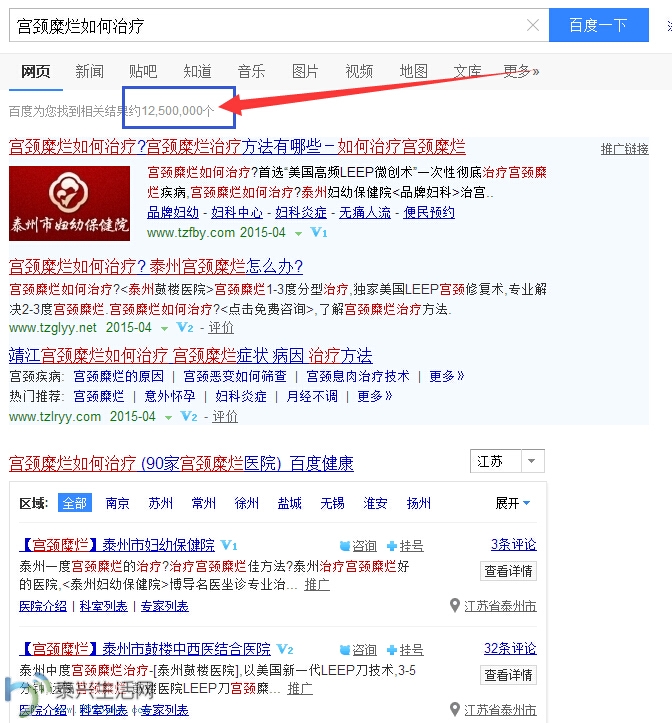Click the V2 badge next to www.tzglyy.net
672x723 pixels.
[184, 327]
